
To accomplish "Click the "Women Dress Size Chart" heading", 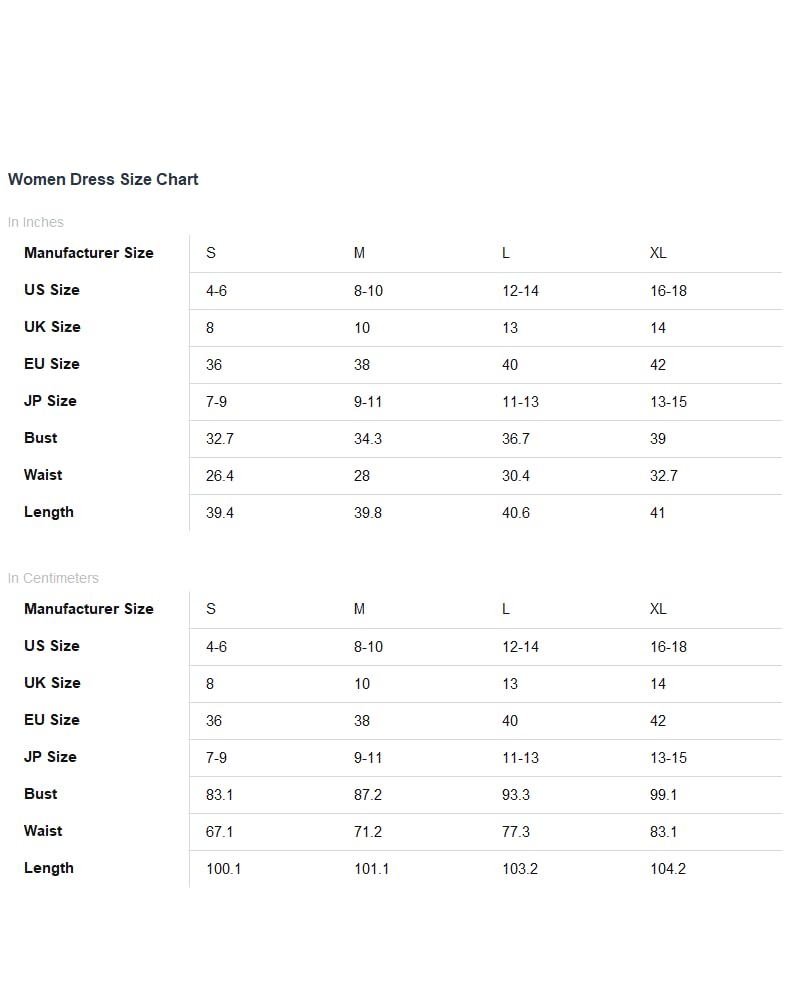I will (103, 179).
